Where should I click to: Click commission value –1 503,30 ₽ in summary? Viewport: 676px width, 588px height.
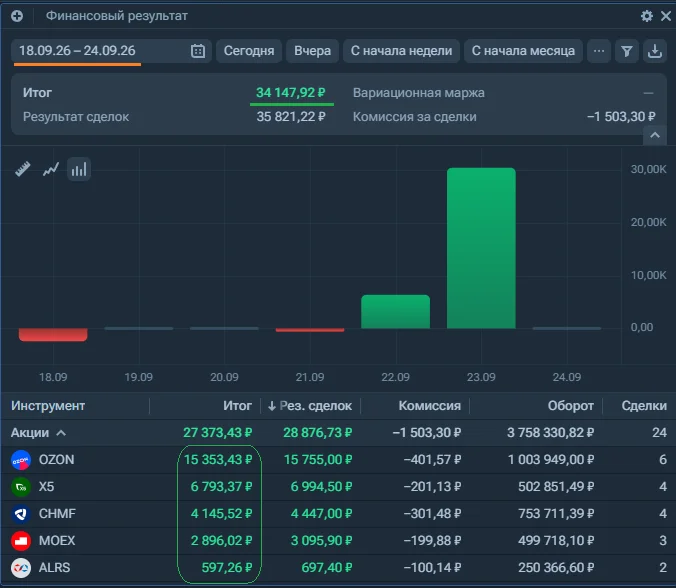tap(621, 117)
